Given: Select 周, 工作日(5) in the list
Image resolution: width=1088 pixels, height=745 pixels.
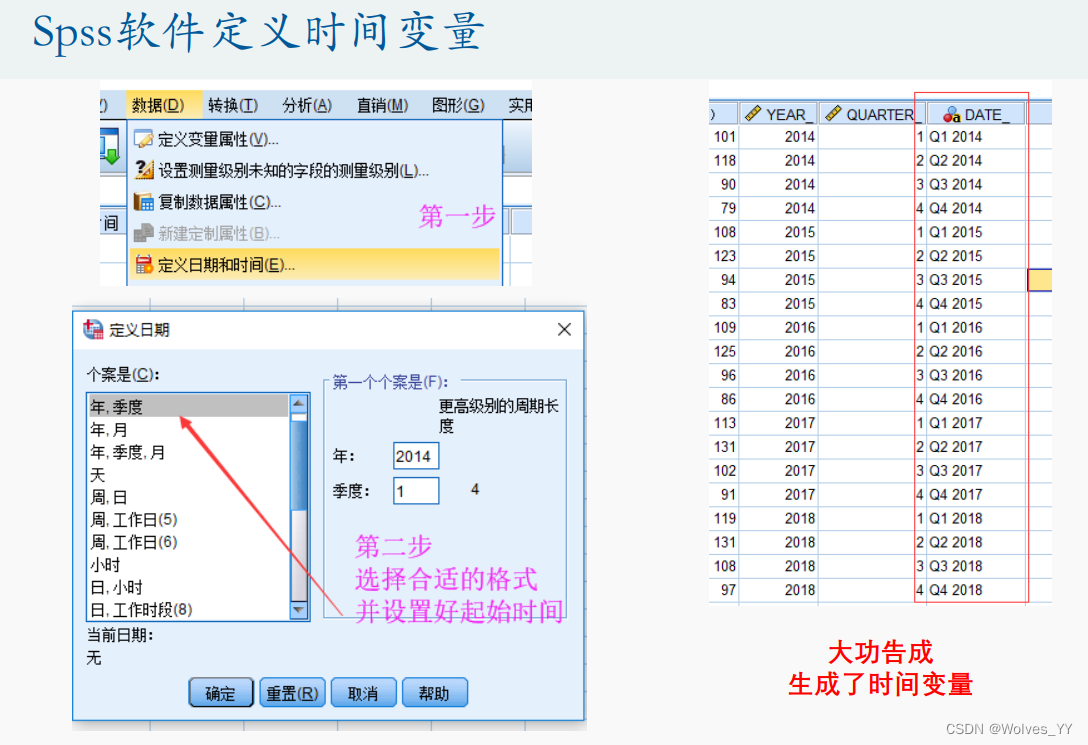Looking at the screenshot, I should click(x=188, y=520).
